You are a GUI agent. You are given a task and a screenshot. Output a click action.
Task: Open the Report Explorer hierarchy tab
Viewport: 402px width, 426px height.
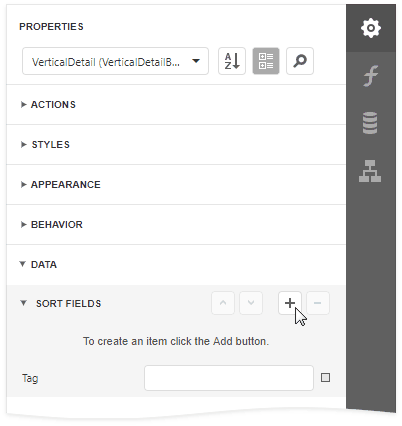tap(370, 171)
